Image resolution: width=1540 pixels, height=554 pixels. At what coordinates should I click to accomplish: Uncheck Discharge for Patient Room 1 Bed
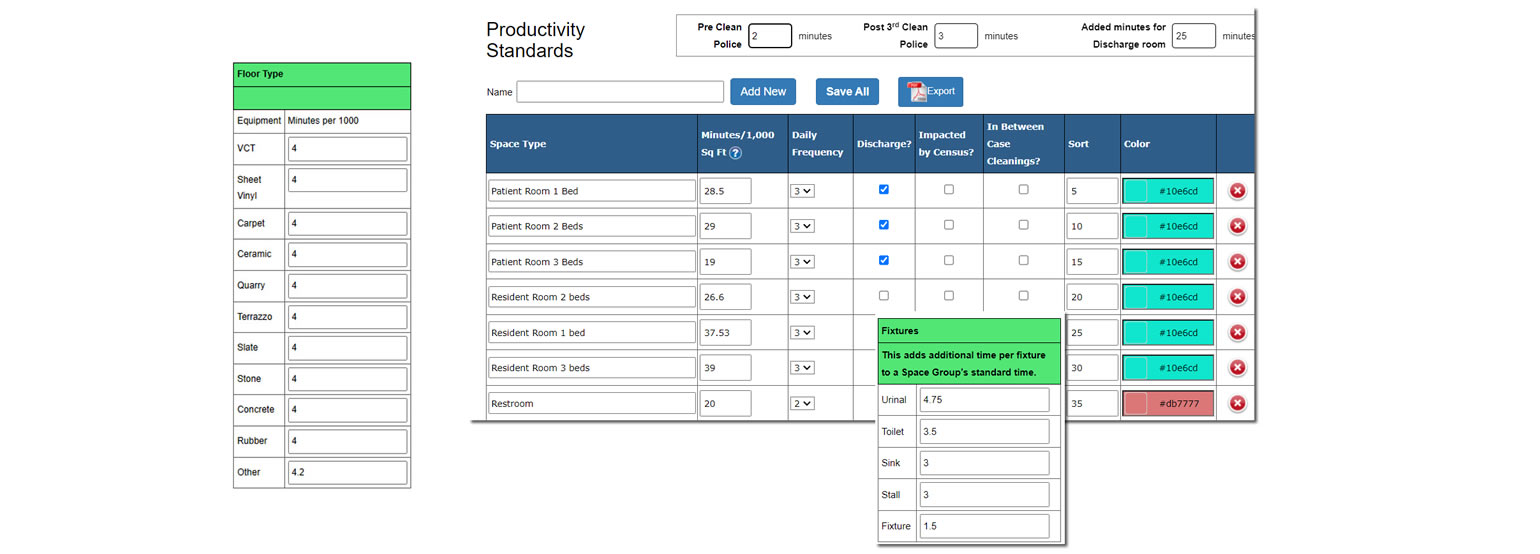click(x=883, y=189)
